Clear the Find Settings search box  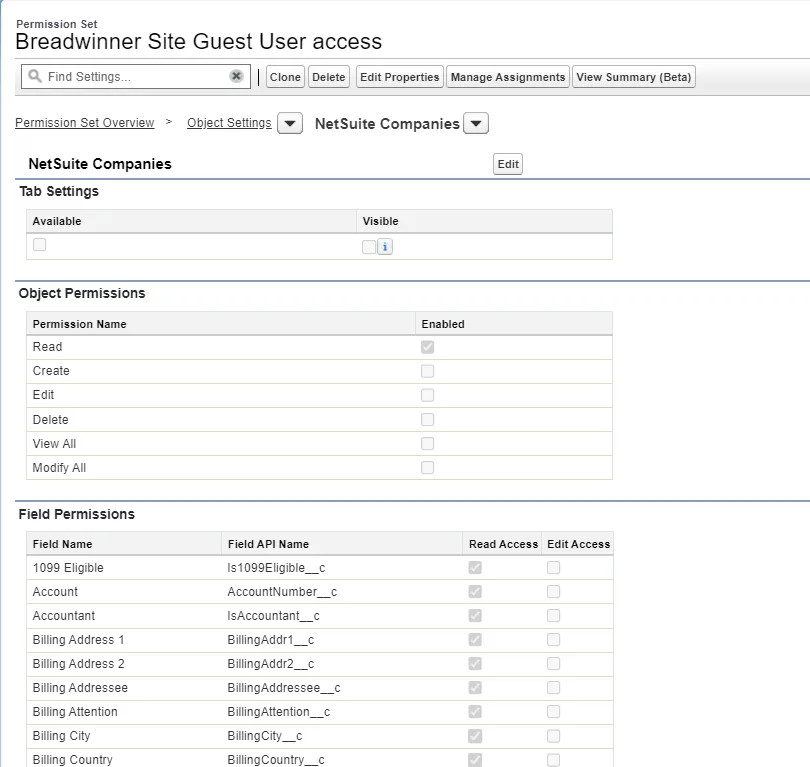pyautogui.click(x=236, y=76)
